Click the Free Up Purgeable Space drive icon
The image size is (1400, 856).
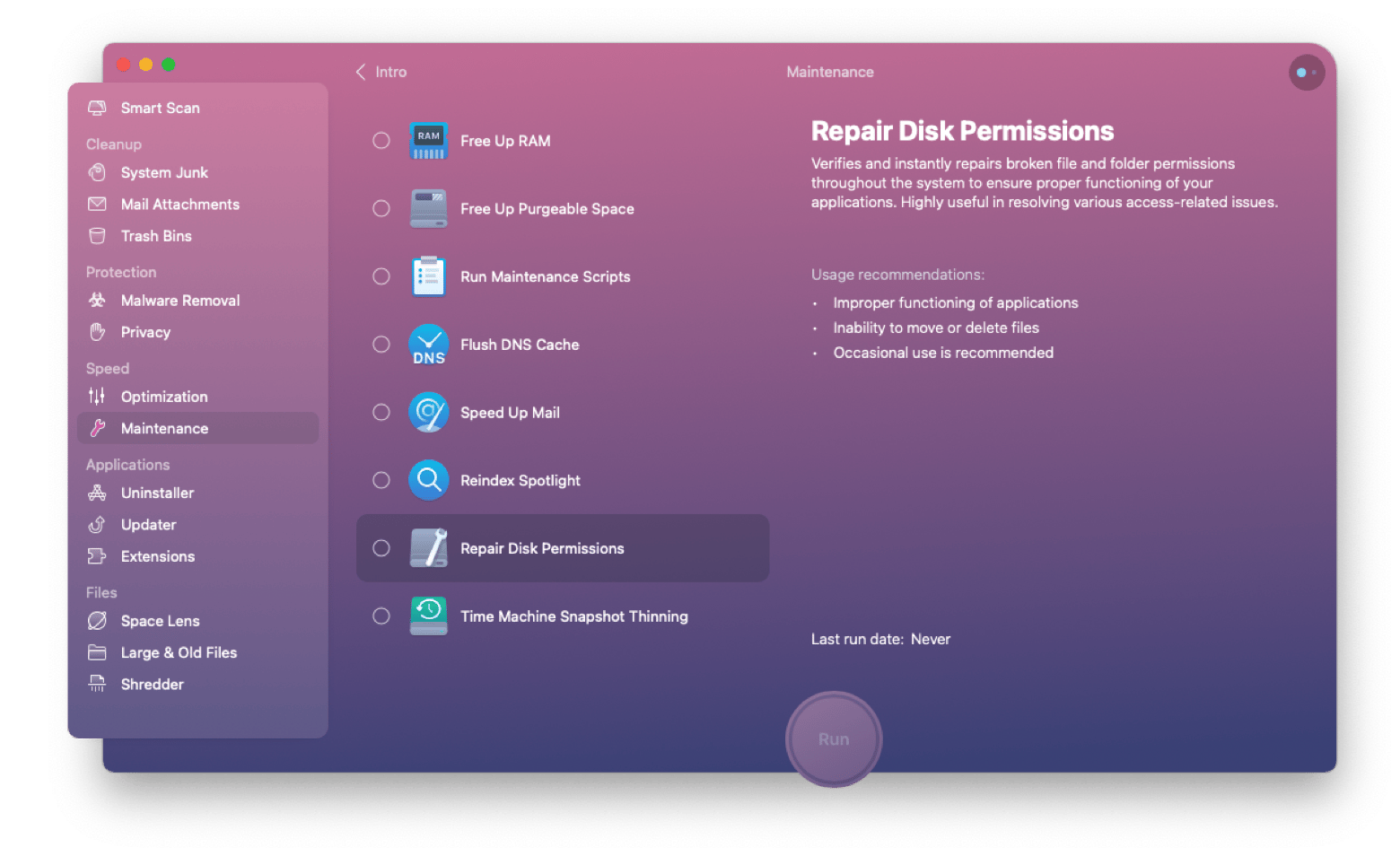click(x=429, y=208)
